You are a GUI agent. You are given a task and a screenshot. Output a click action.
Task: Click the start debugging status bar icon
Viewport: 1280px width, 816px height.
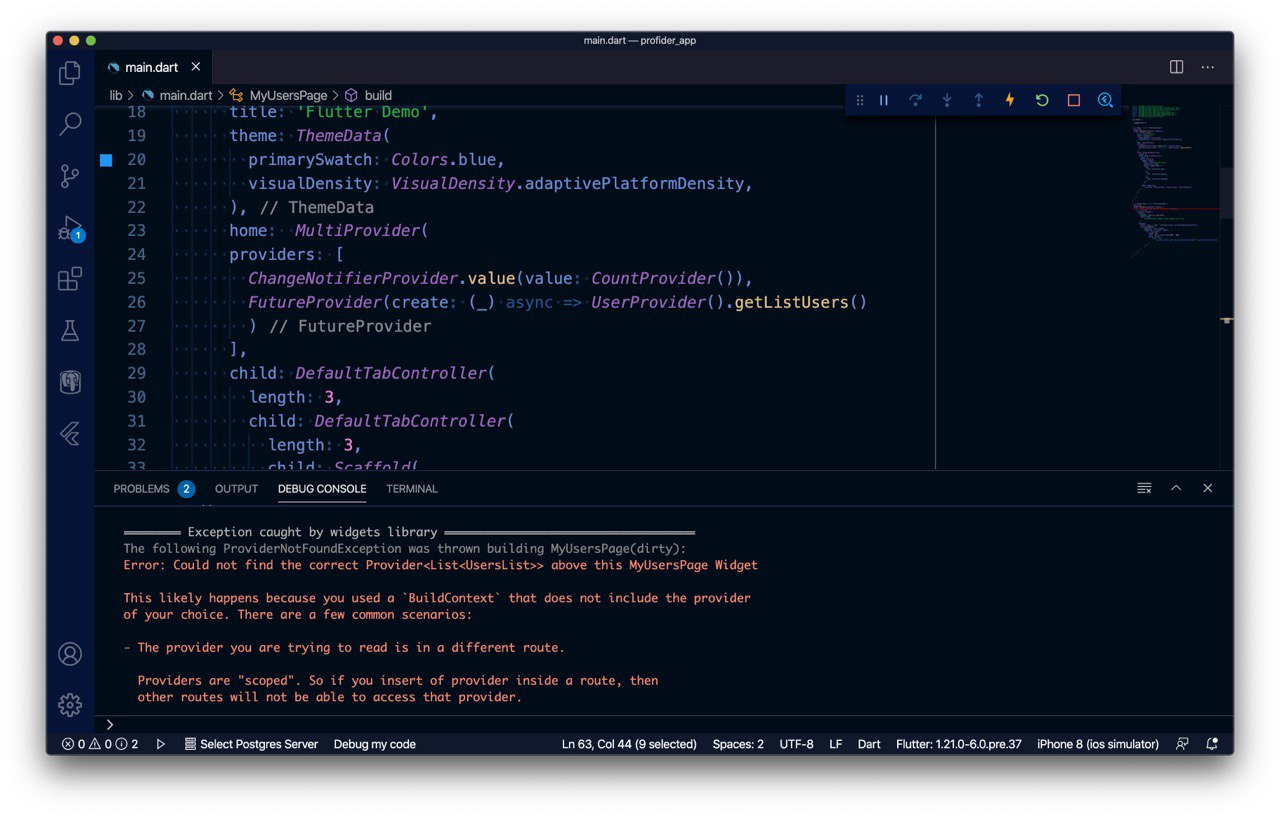click(x=160, y=744)
